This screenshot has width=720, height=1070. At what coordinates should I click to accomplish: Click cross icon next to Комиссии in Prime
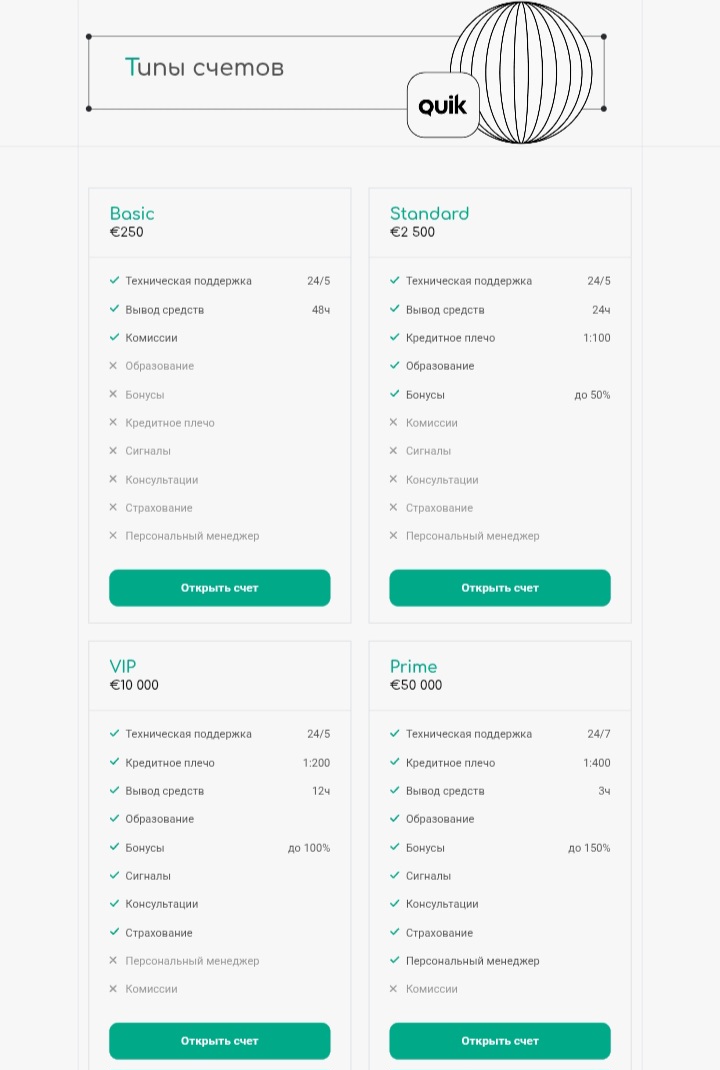pos(393,988)
